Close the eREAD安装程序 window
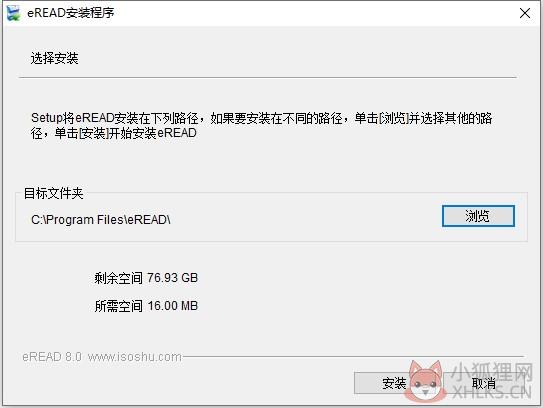This screenshot has width=543, height=408. (525, 13)
